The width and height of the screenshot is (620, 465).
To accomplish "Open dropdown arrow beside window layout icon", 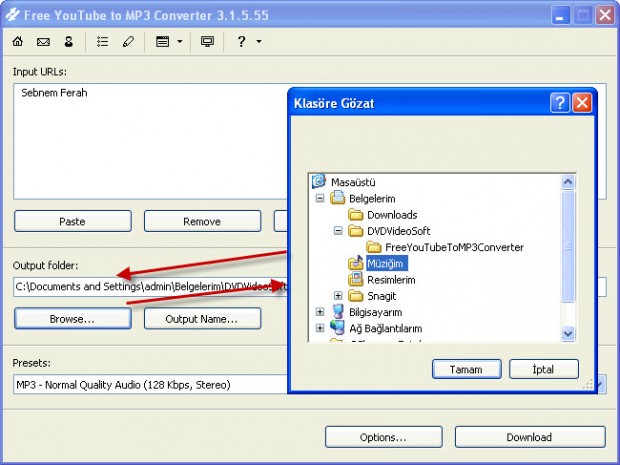I will [180, 41].
